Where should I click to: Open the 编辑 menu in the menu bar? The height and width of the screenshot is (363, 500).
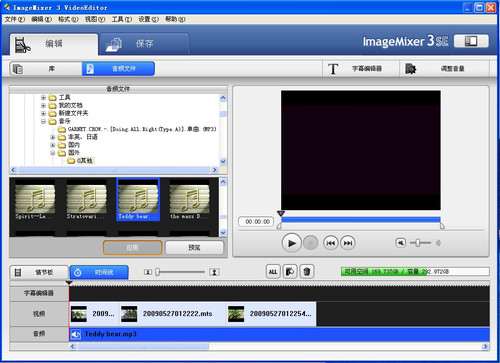click(41, 19)
